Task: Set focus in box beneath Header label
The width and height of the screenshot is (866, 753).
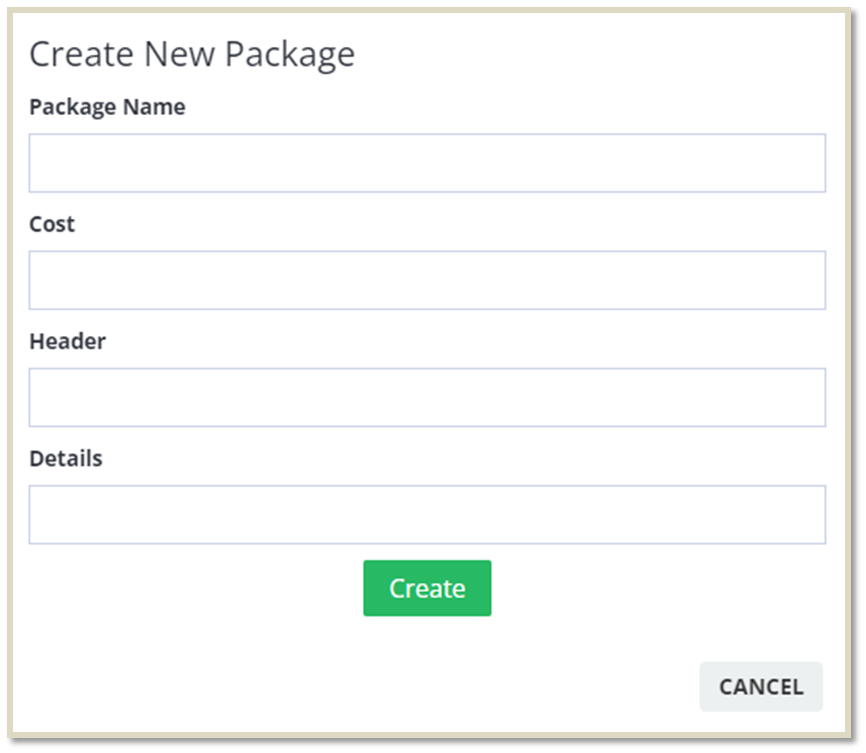Action: pyautogui.click(x=427, y=397)
